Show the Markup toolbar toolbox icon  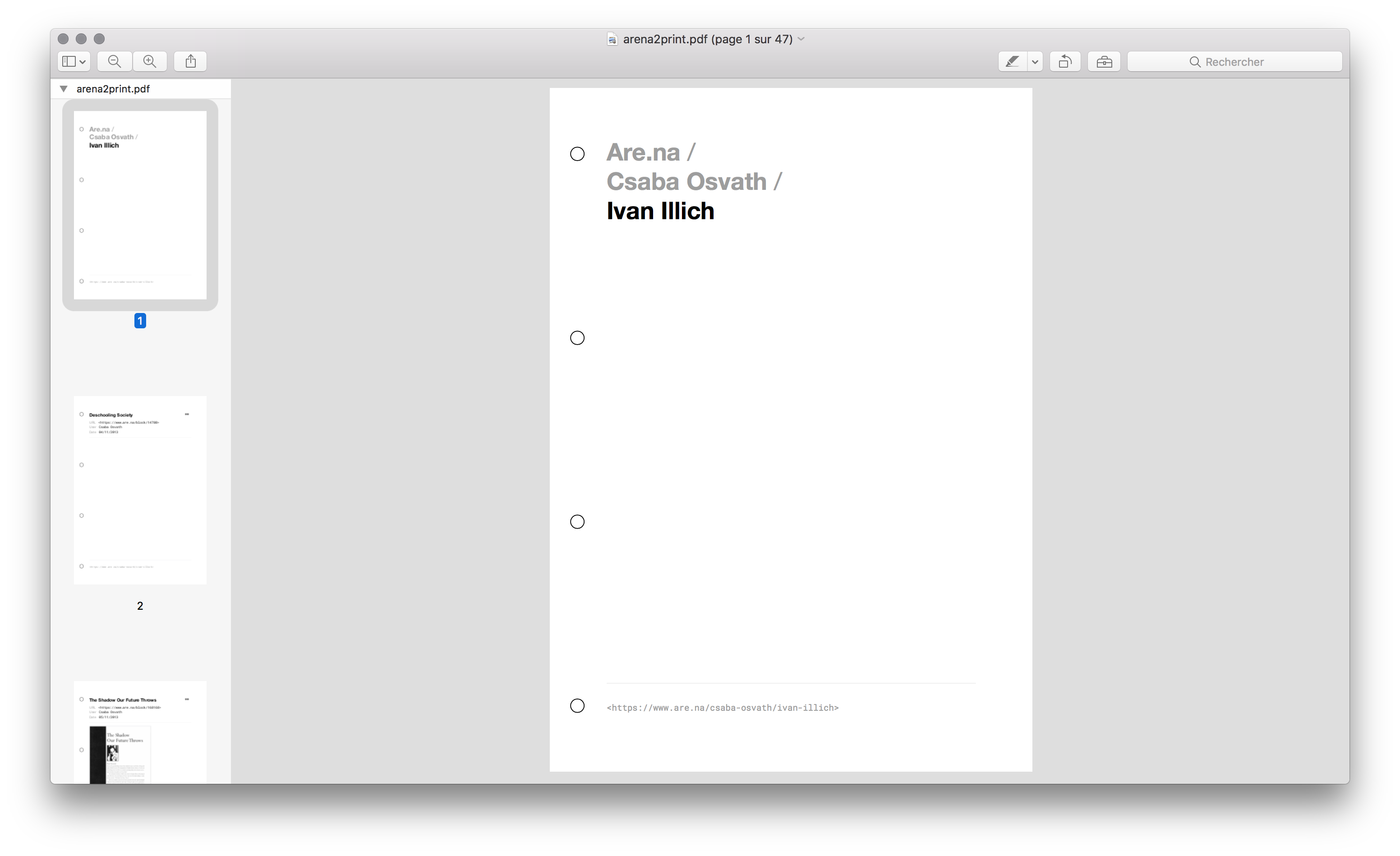click(x=1104, y=61)
